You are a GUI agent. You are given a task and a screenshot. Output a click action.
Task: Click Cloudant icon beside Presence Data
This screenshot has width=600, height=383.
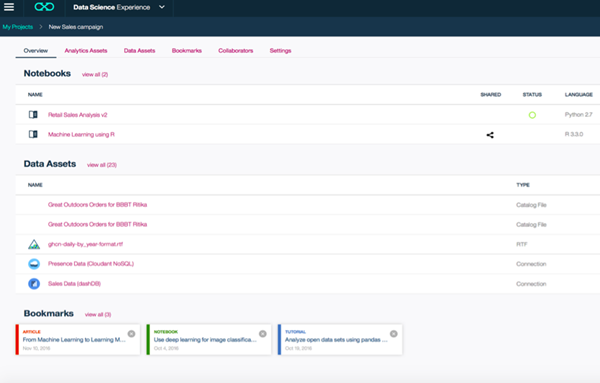click(34, 264)
